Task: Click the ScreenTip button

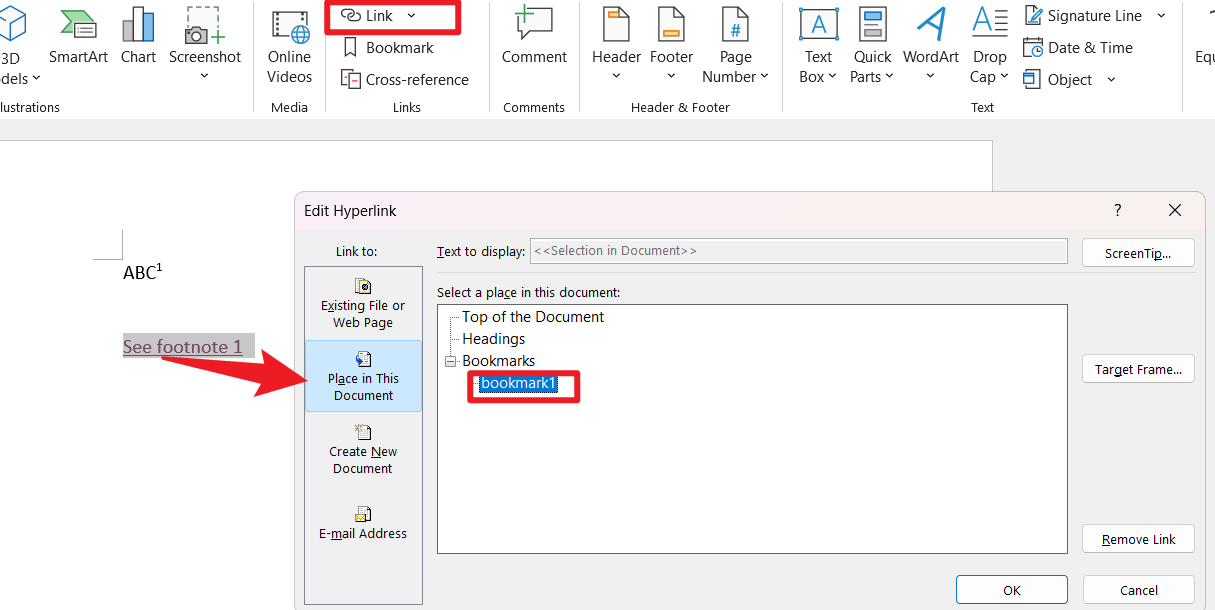Action: [1138, 253]
